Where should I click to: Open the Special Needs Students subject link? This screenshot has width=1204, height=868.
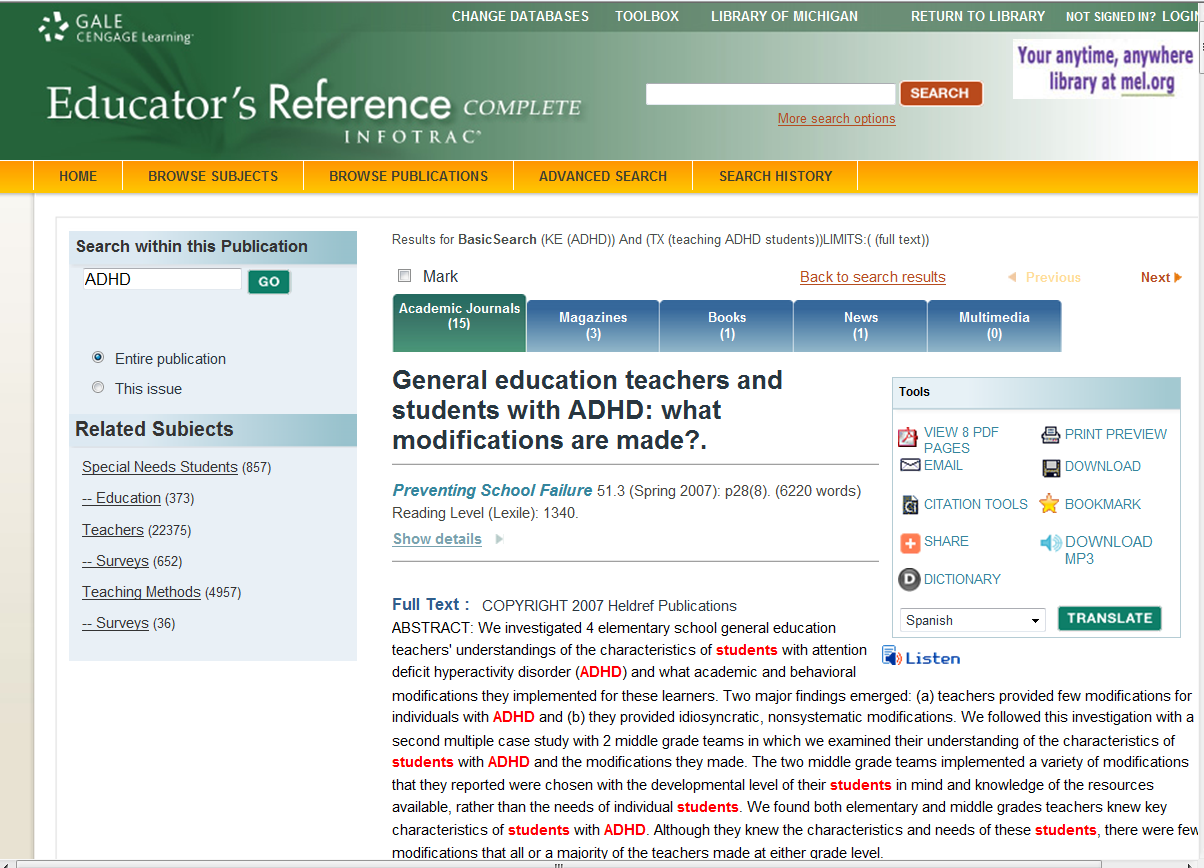point(160,467)
